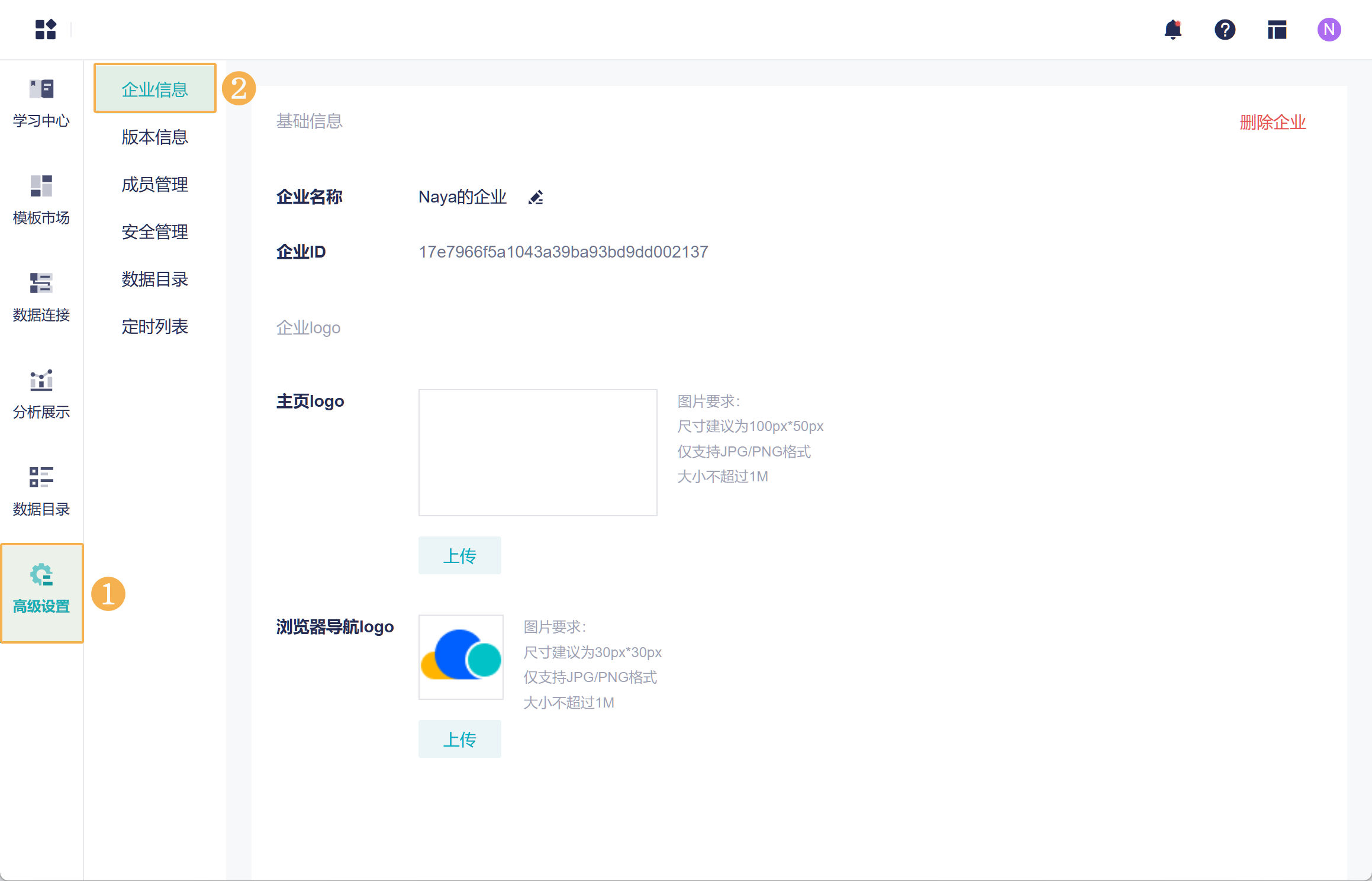Open the 成员管理 menu item
This screenshot has width=1372, height=881.
tap(154, 184)
